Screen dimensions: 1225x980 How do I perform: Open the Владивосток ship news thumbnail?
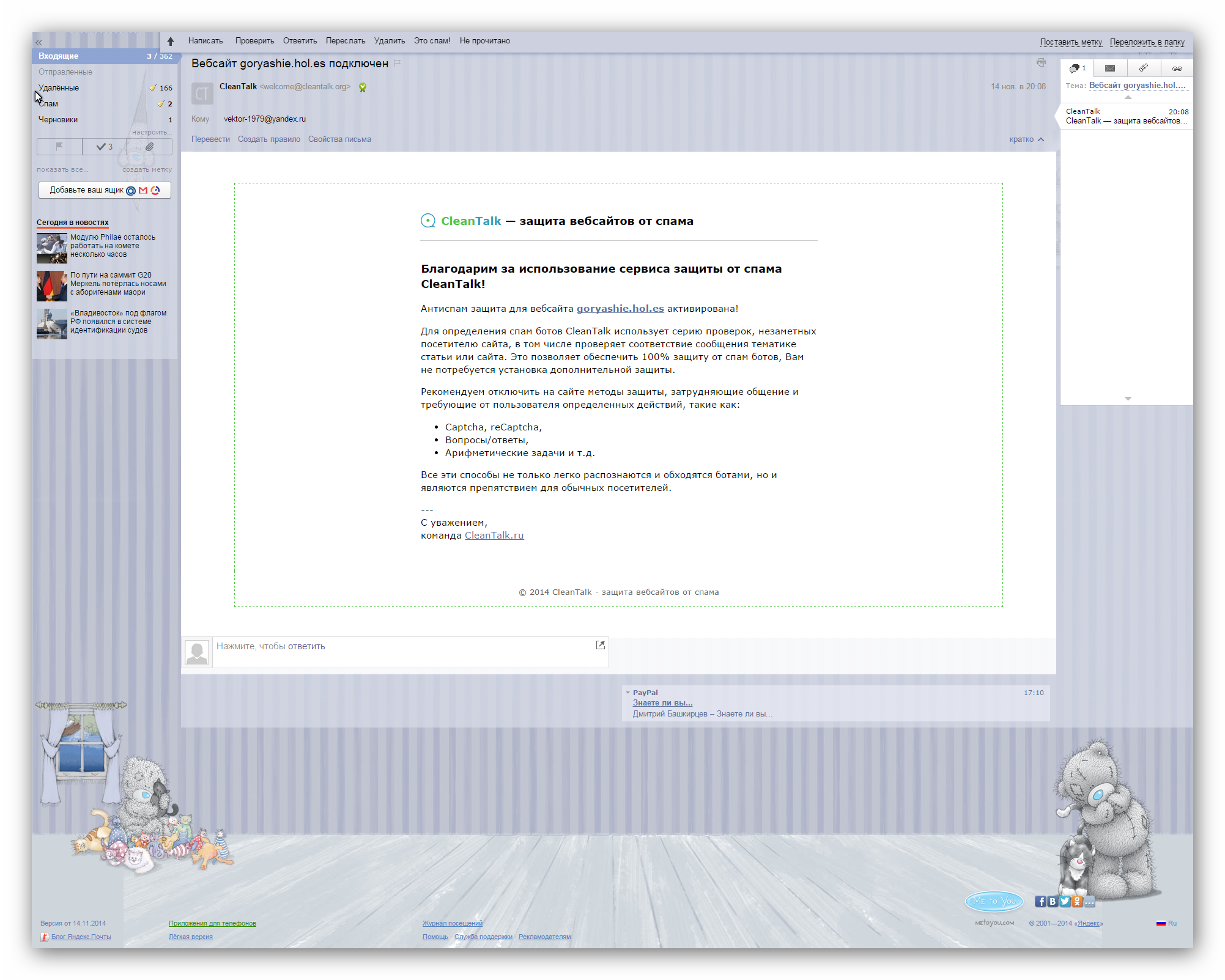pos(52,324)
